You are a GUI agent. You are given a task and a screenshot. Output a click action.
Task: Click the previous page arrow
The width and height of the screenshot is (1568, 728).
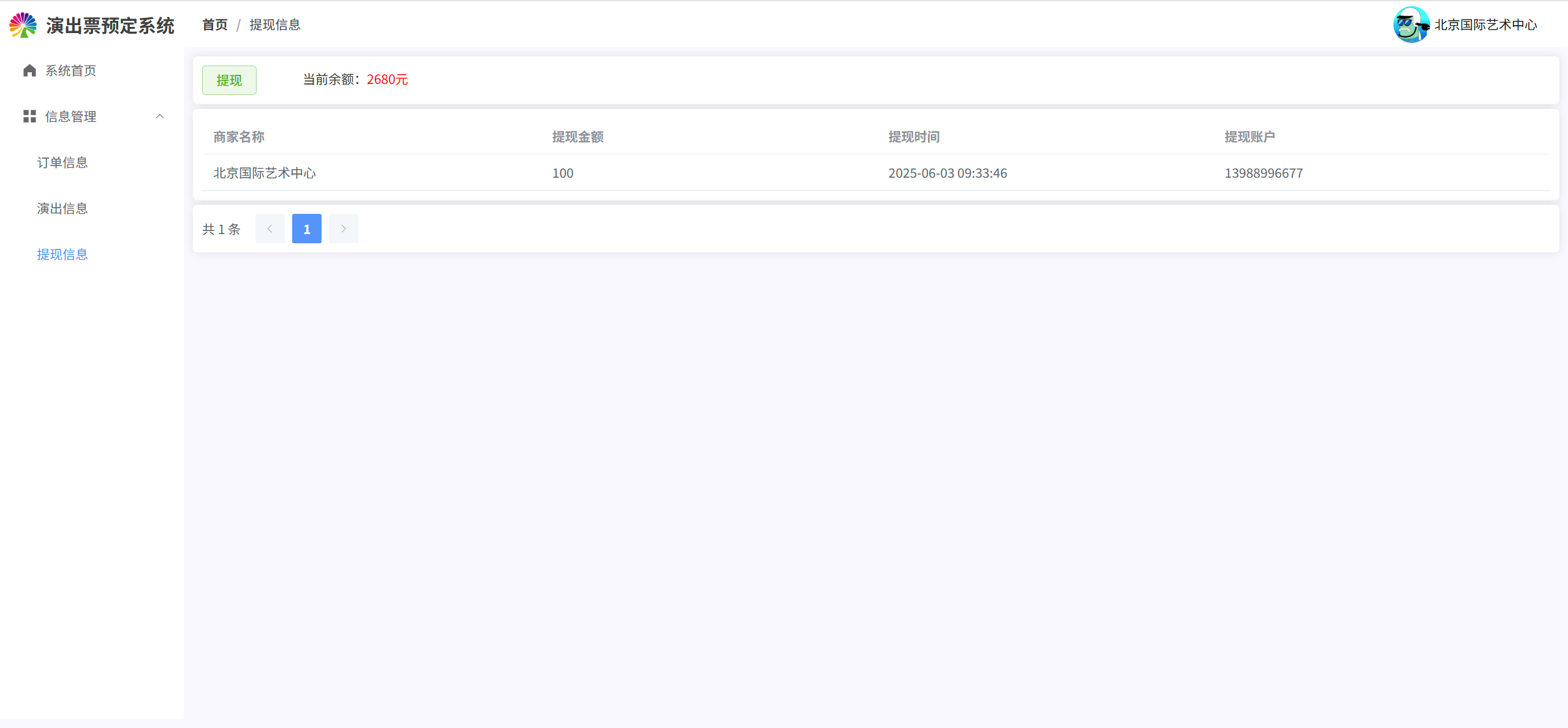[x=270, y=229]
